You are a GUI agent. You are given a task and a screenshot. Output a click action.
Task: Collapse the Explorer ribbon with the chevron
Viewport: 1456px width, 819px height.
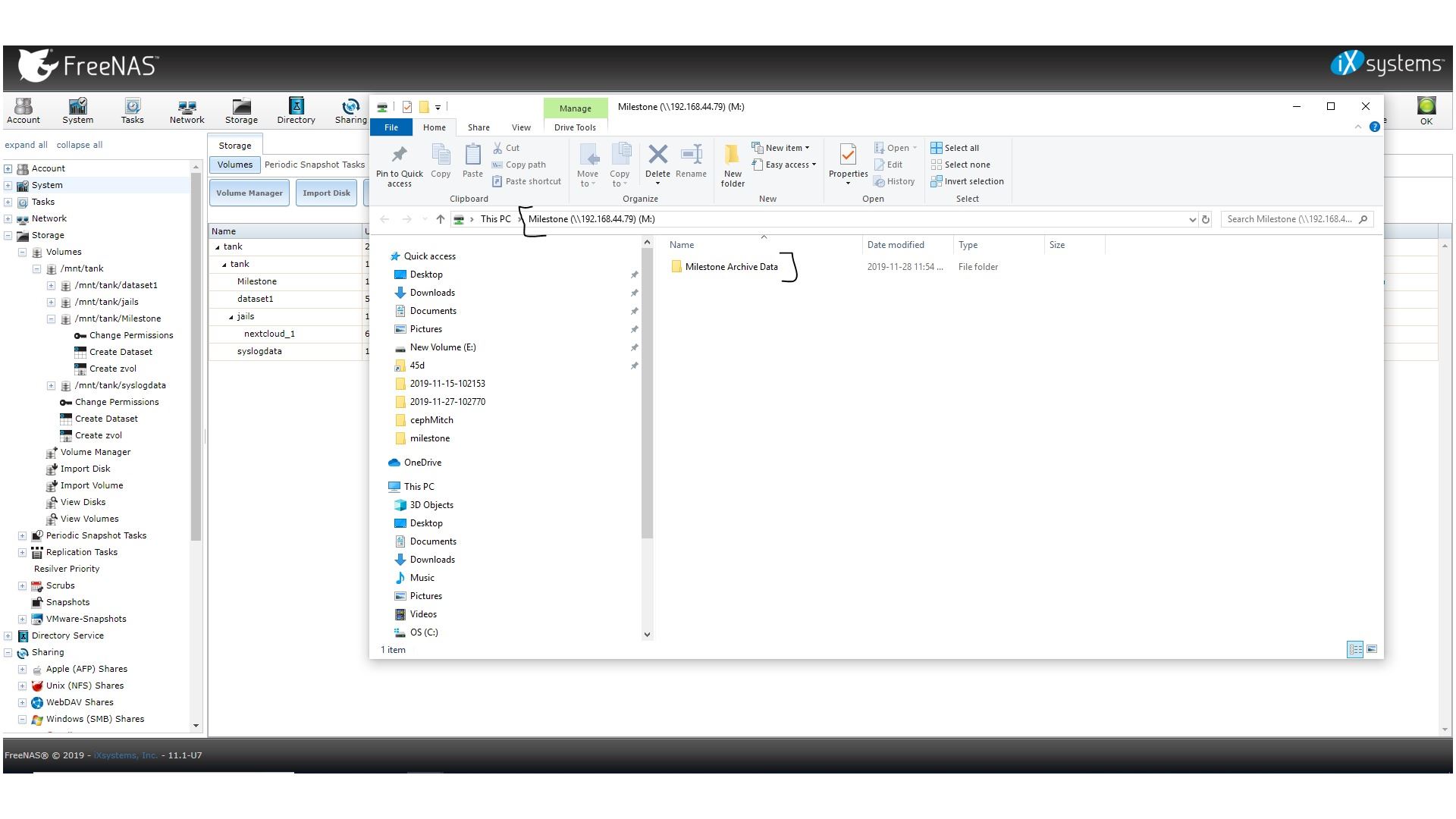point(1357,127)
